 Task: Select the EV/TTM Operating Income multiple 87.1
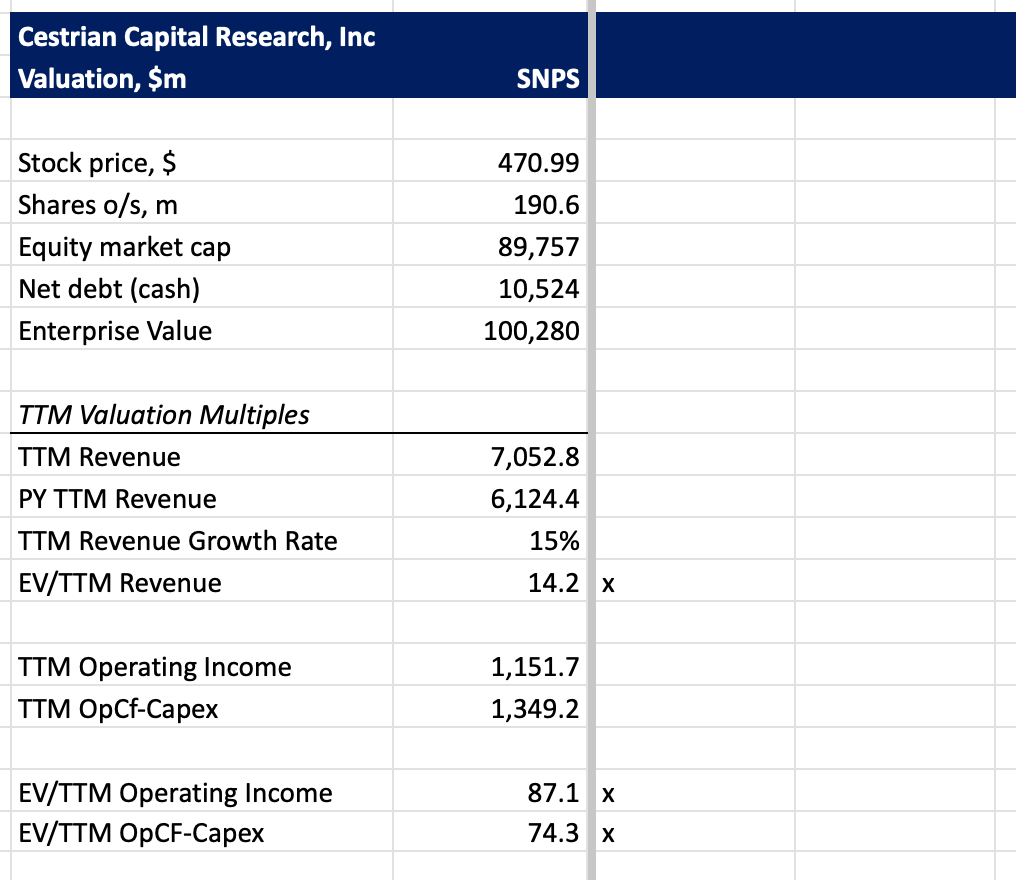553,793
